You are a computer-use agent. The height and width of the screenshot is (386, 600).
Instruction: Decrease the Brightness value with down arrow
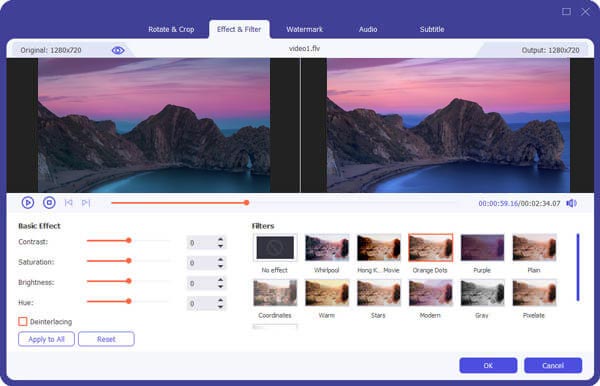220,287
